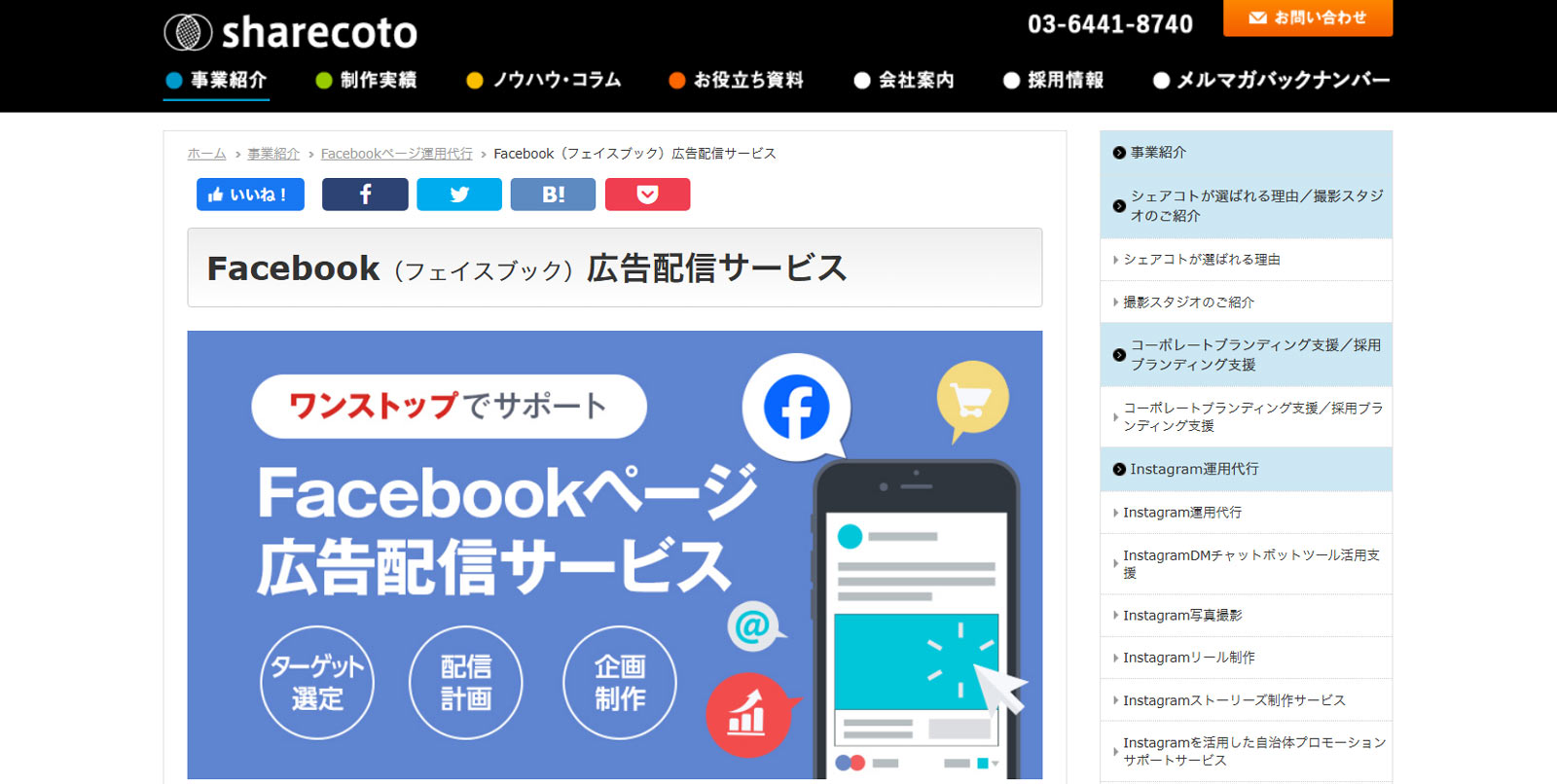Click the Hatena Bookmark B! icon

pos(553,195)
